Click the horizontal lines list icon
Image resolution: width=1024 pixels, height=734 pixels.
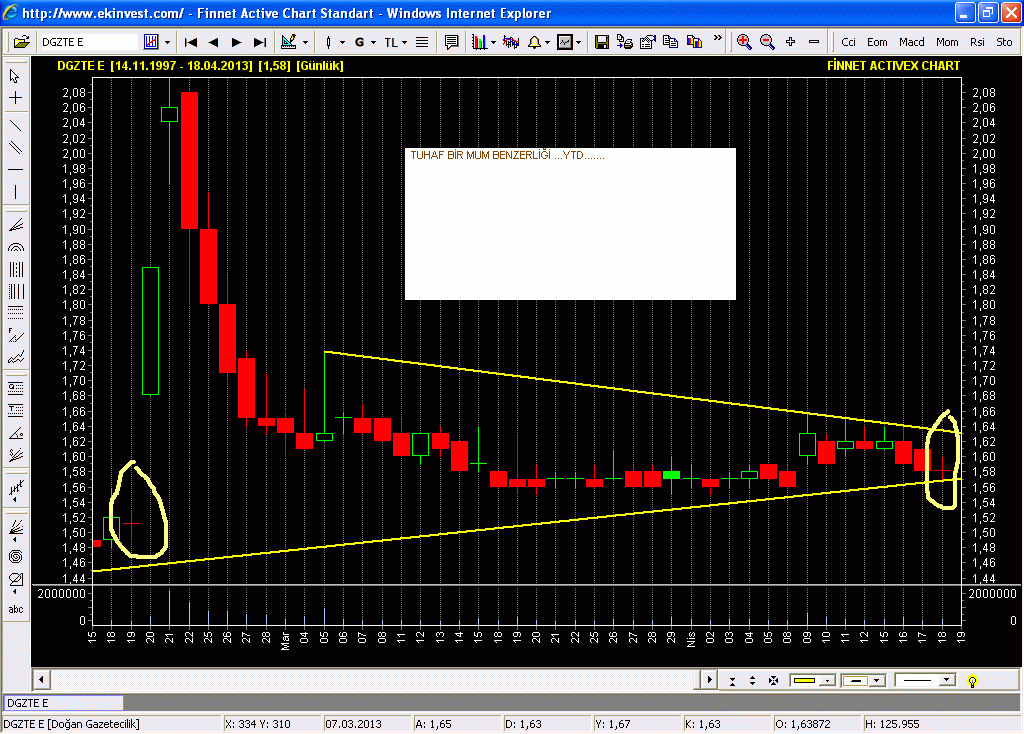[x=422, y=42]
